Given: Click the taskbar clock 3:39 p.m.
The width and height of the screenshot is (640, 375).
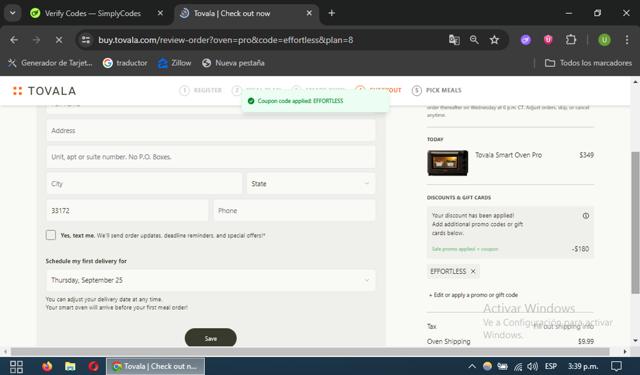Looking at the screenshot, I should (583, 366).
